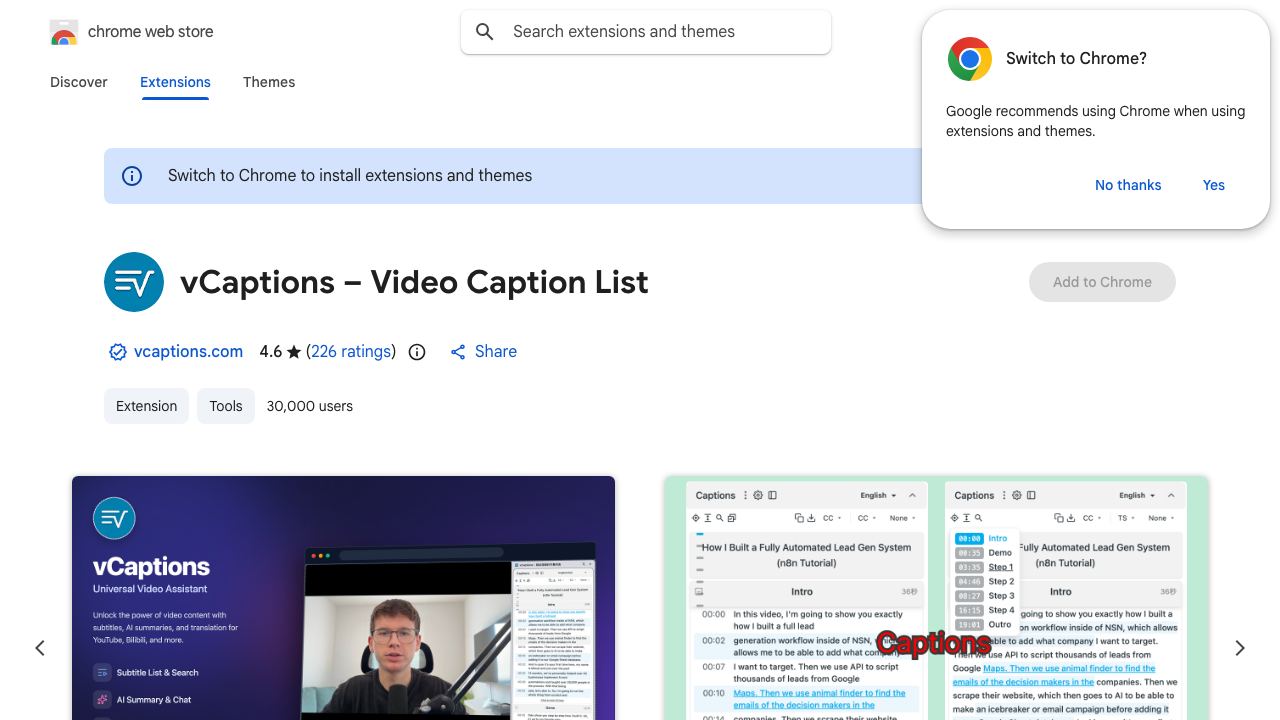Open the vcaptions.com publisher link

click(188, 351)
